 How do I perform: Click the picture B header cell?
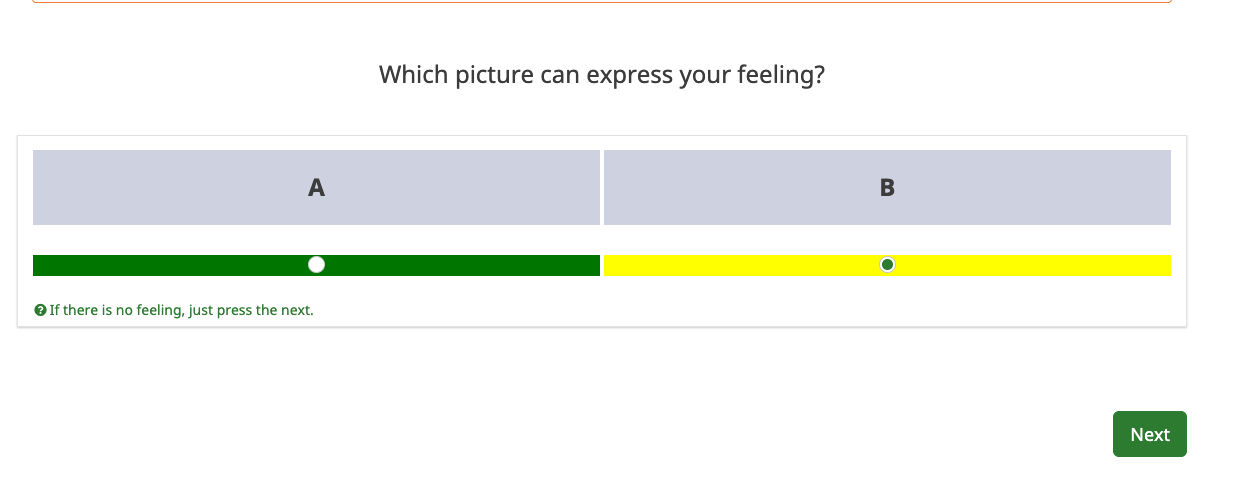(x=887, y=187)
